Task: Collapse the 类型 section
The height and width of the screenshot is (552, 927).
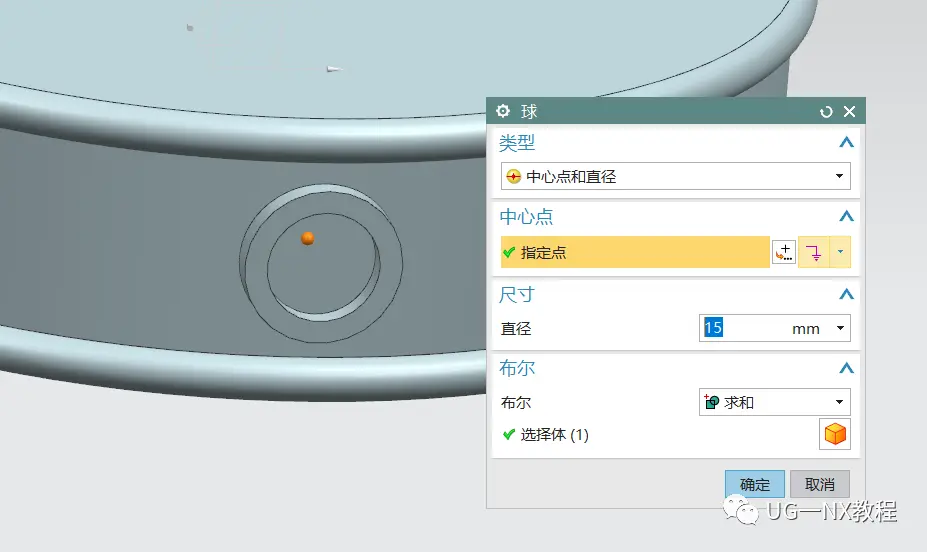Action: (x=847, y=142)
